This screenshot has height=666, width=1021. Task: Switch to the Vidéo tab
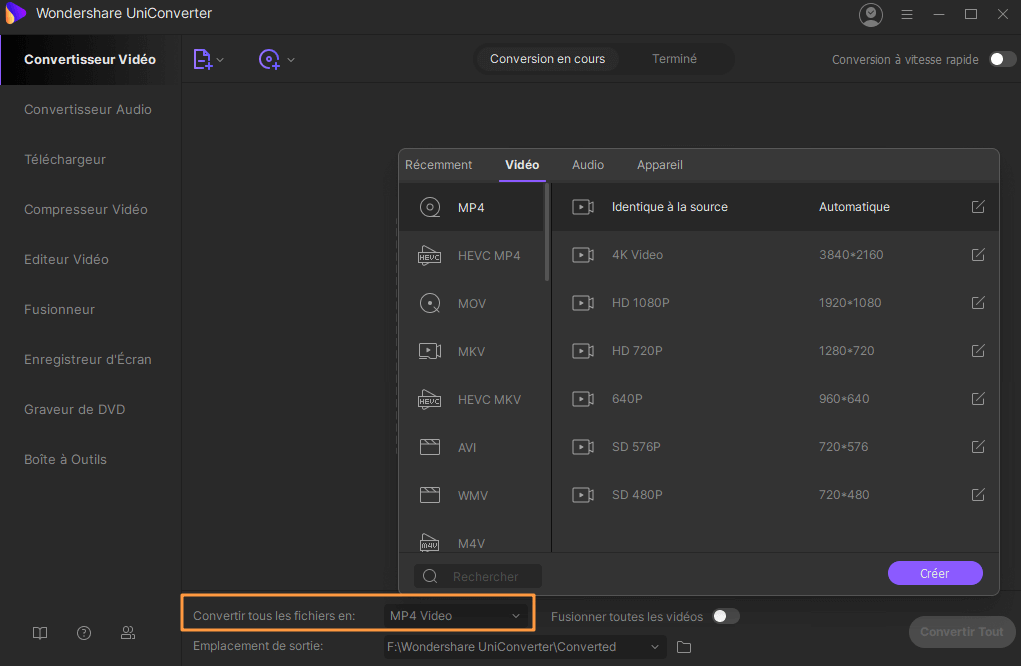pyautogui.click(x=522, y=165)
